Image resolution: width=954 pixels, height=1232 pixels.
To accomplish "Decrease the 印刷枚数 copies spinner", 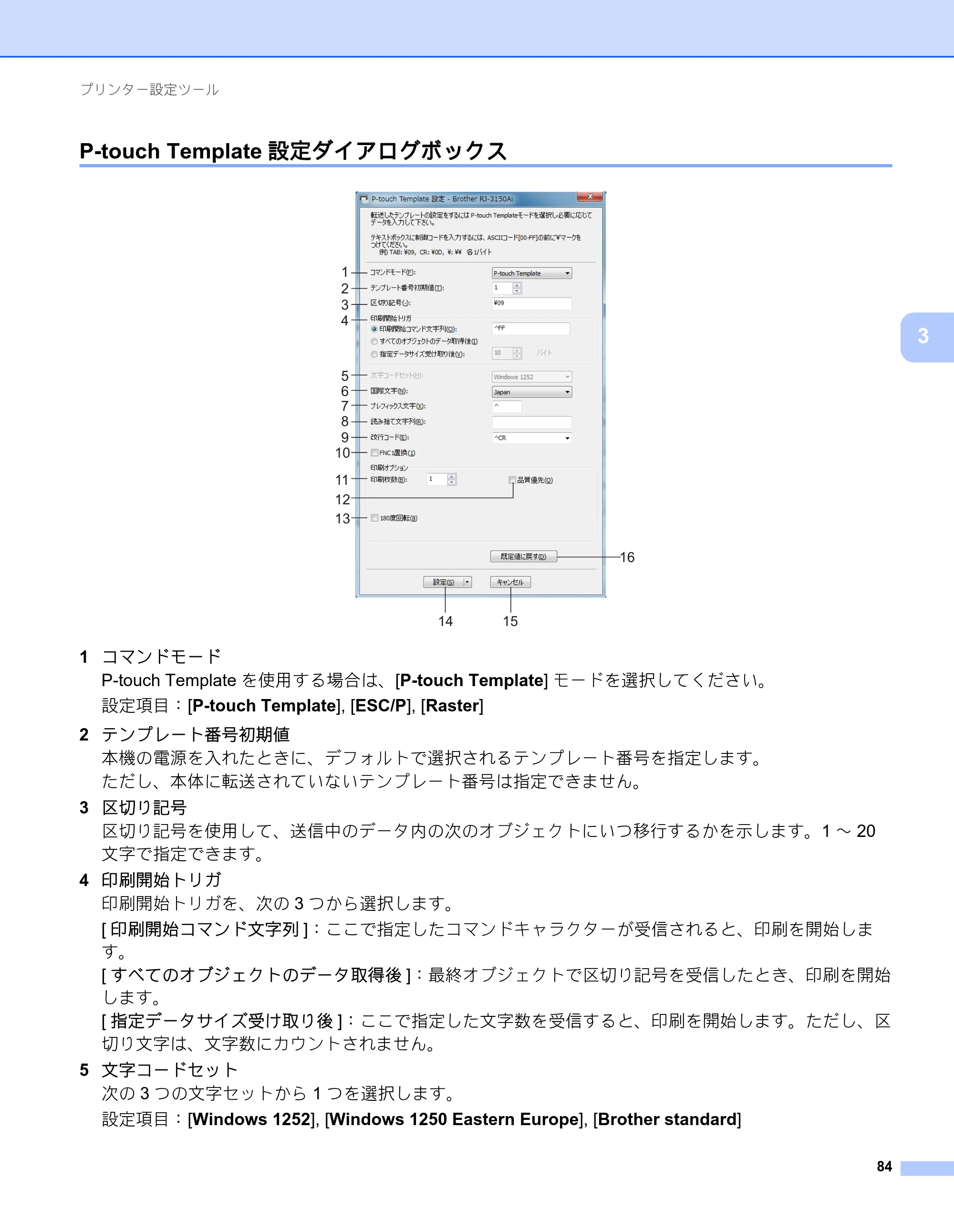I will (452, 482).
